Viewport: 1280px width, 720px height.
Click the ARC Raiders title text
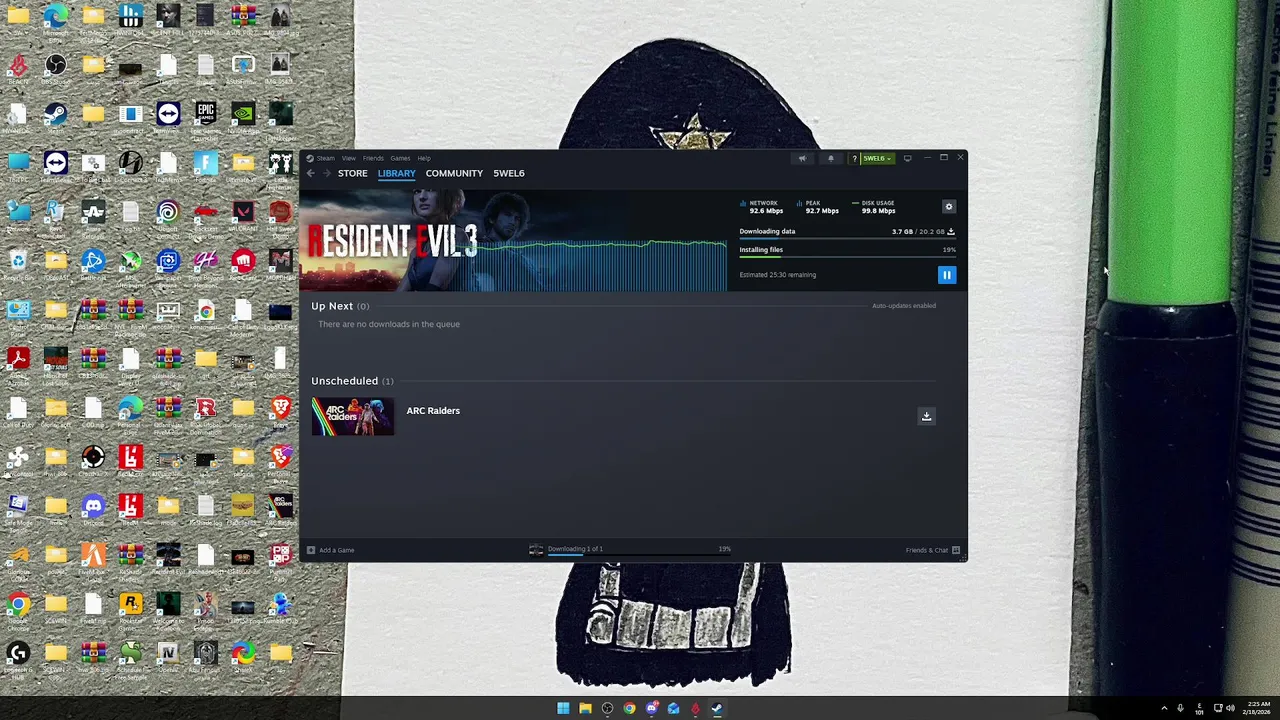click(x=433, y=410)
